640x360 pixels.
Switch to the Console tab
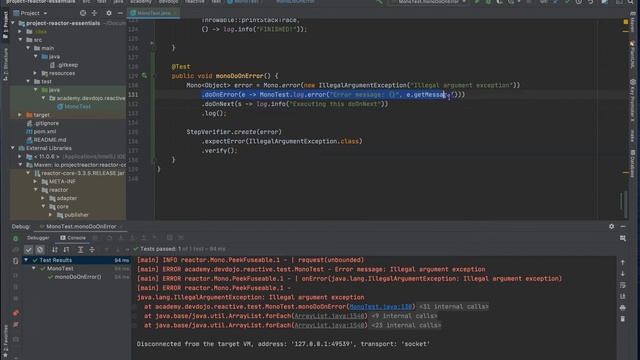[x=73, y=238]
